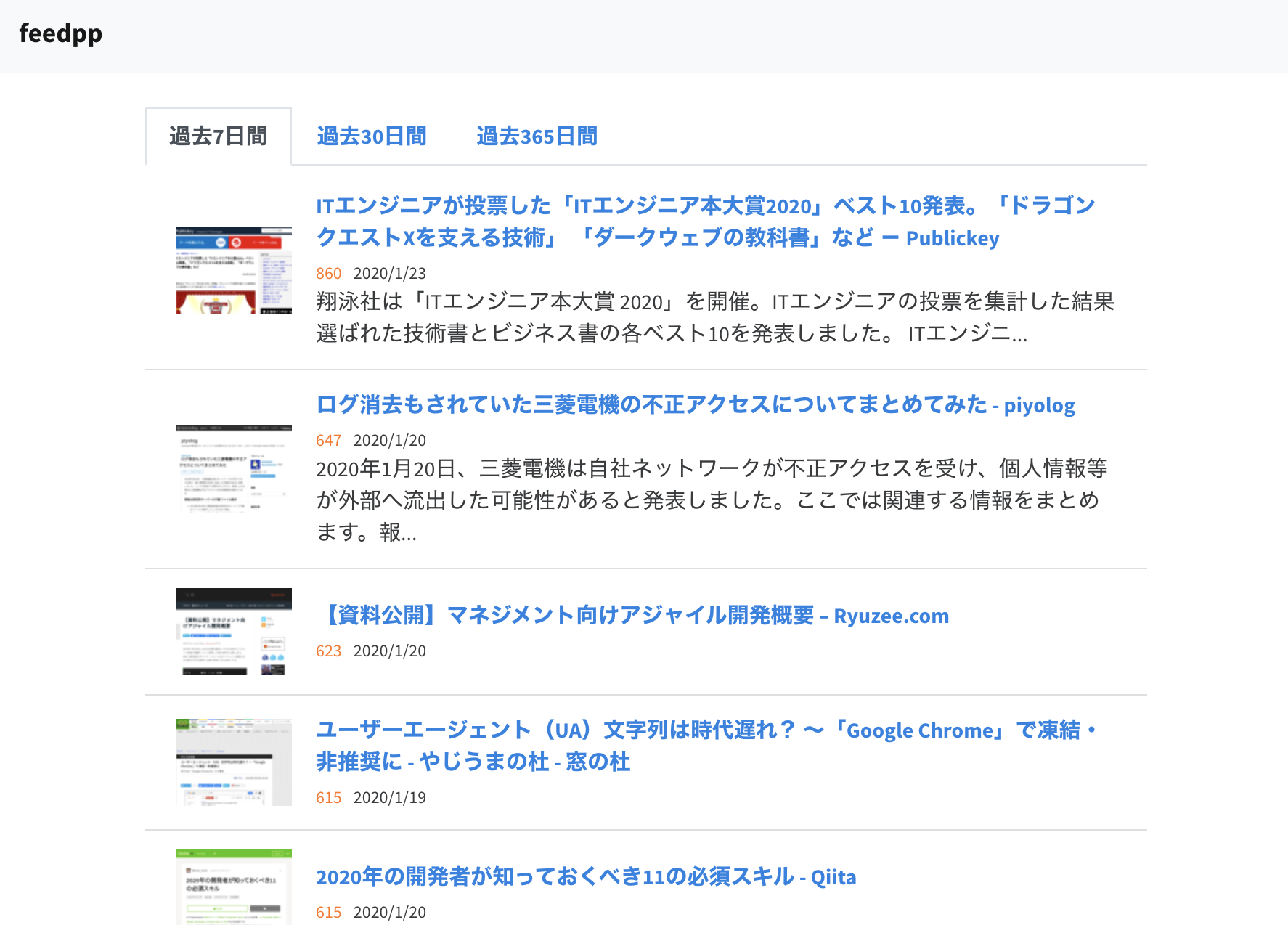Click the feedpp site title
Viewport: 1288px width, 925px height.
[61, 33]
